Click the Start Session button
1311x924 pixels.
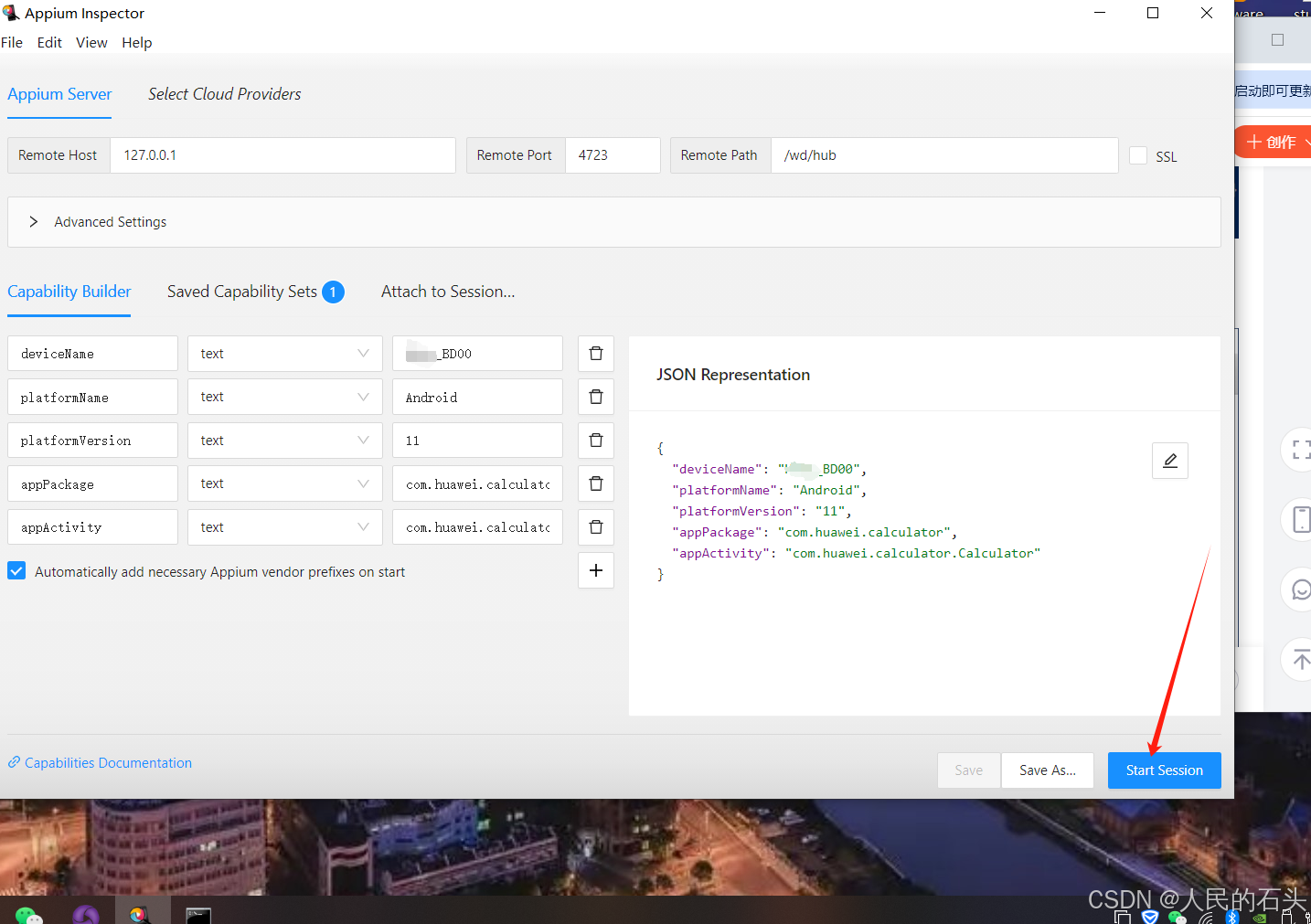1165,770
